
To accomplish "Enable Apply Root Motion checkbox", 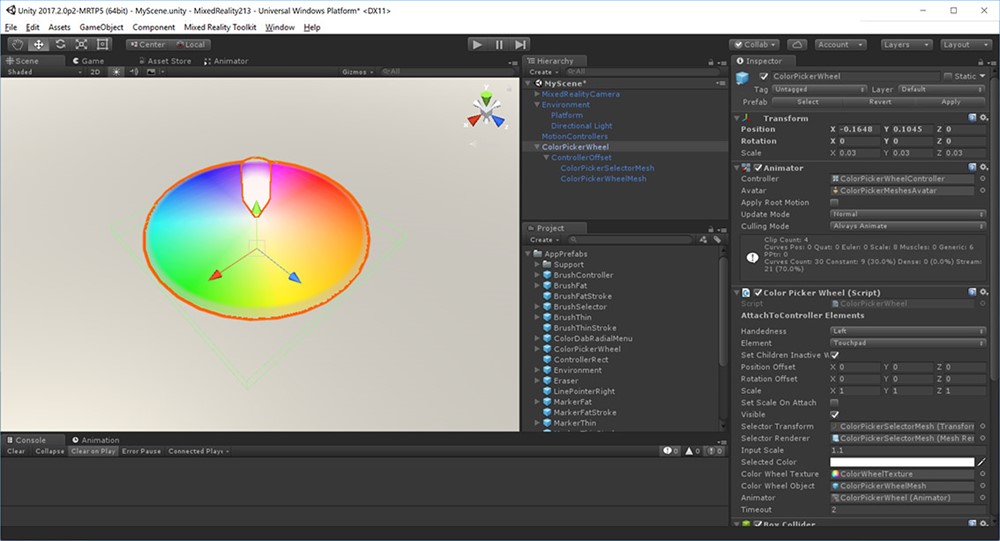I will click(834, 202).
